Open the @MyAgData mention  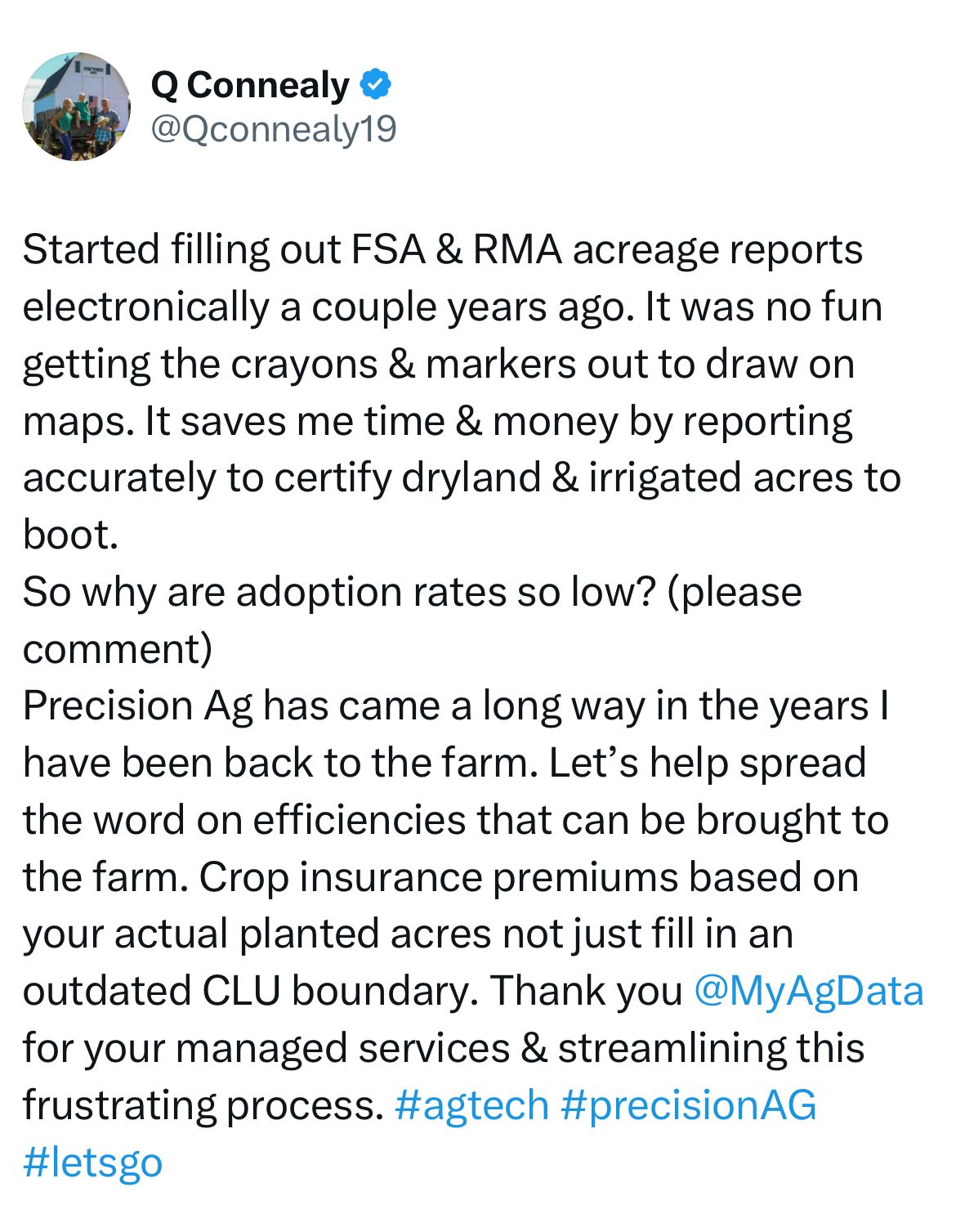coord(808,991)
